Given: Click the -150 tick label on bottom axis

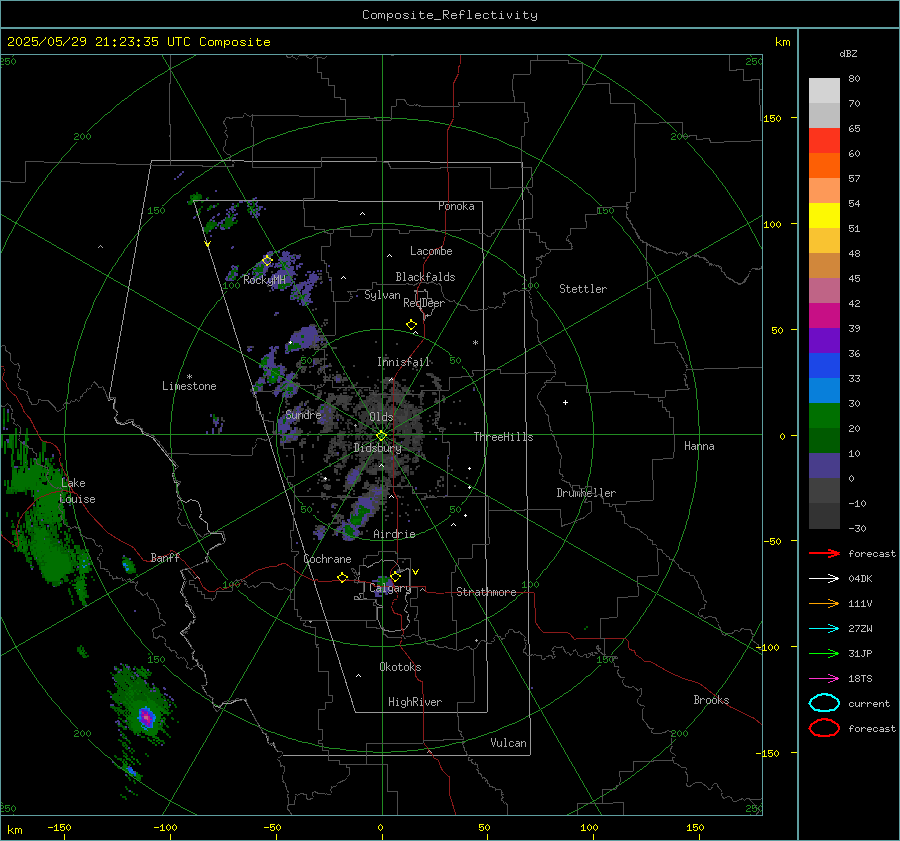Looking at the screenshot, I should pos(59,827).
